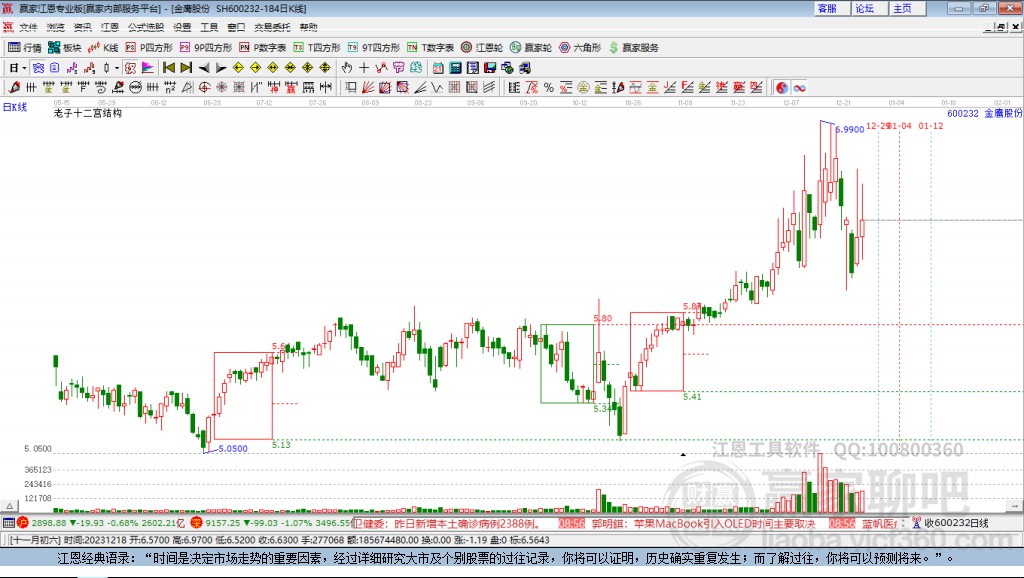Click the 5.0500 low price label
Viewport: 1024px width, 578px height.
(232, 449)
